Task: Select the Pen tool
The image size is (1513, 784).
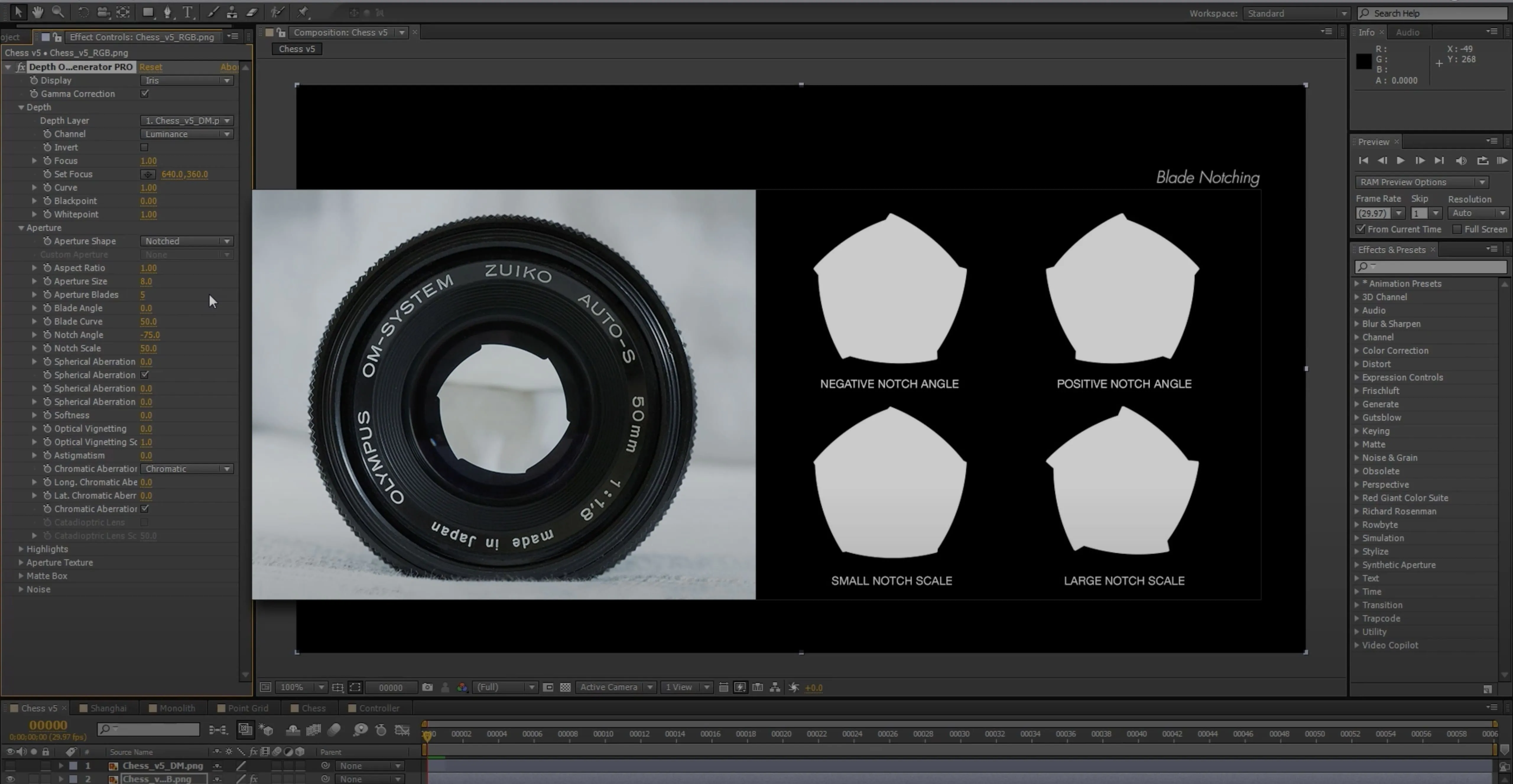Action: [168, 12]
